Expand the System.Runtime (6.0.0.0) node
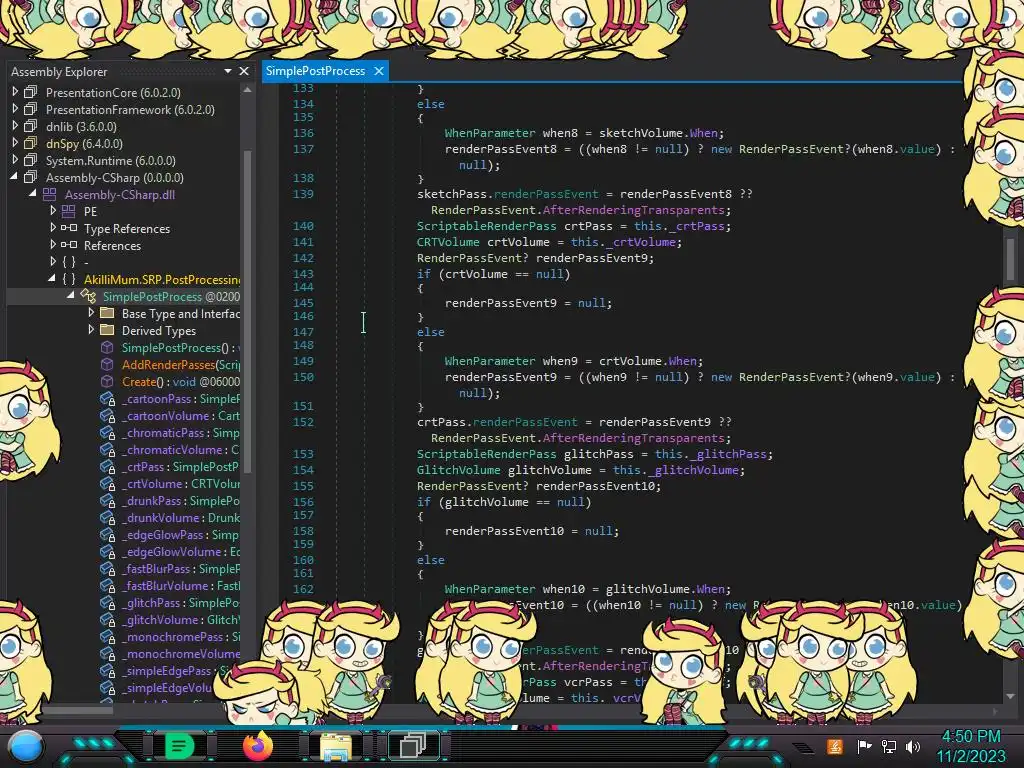This screenshot has width=1024, height=768. 15,160
